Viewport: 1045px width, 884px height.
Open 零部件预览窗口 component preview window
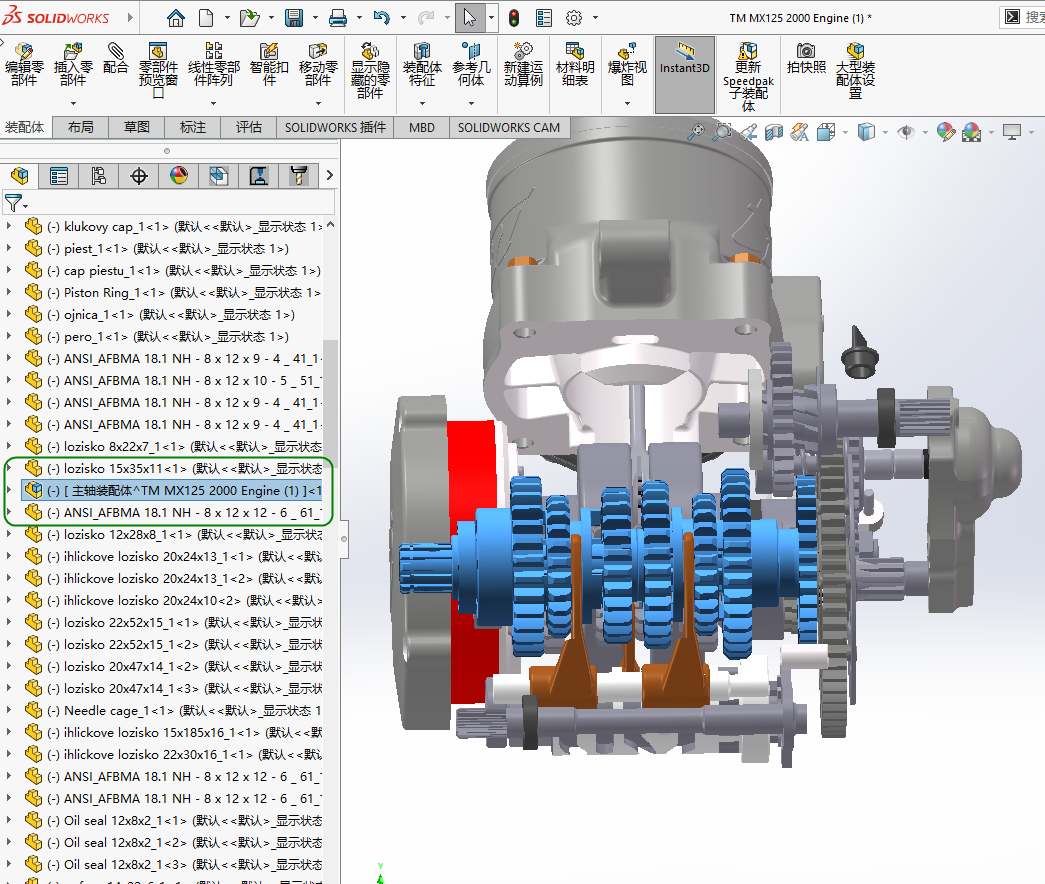click(x=158, y=70)
